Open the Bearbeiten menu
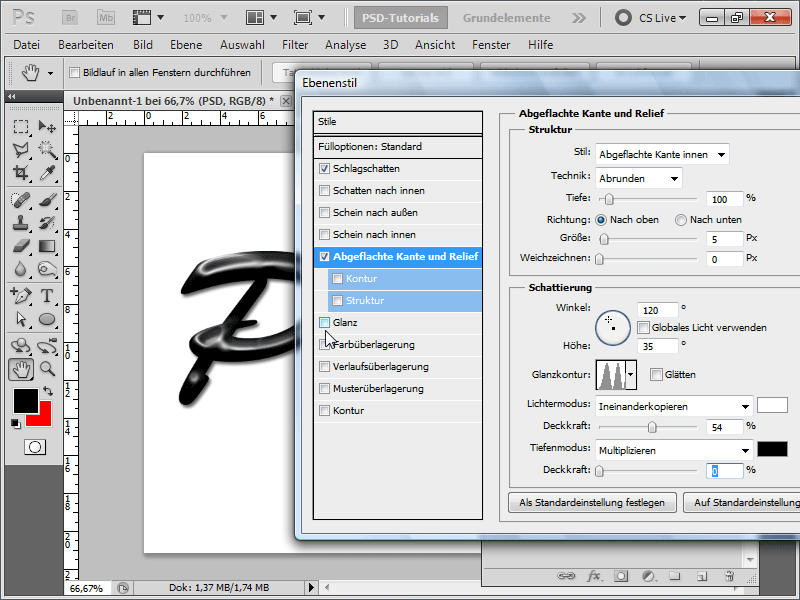Image resolution: width=800 pixels, height=600 pixels. (86, 45)
